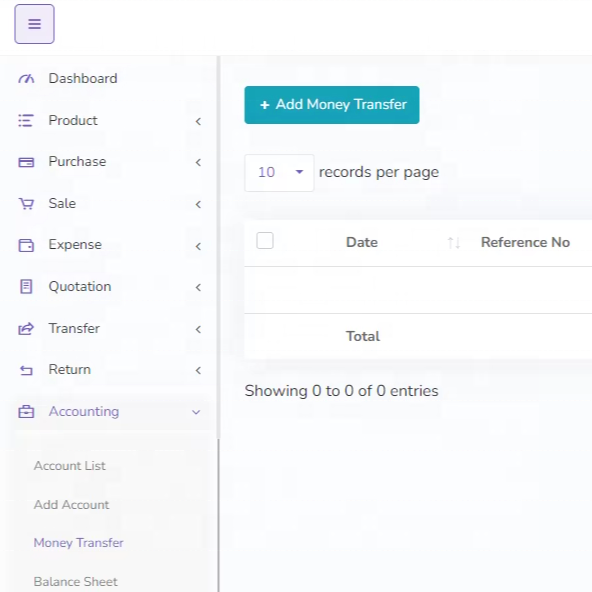Screen dimensions: 592x592
Task: Expand the Product menu chevron
Action: (198, 121)
